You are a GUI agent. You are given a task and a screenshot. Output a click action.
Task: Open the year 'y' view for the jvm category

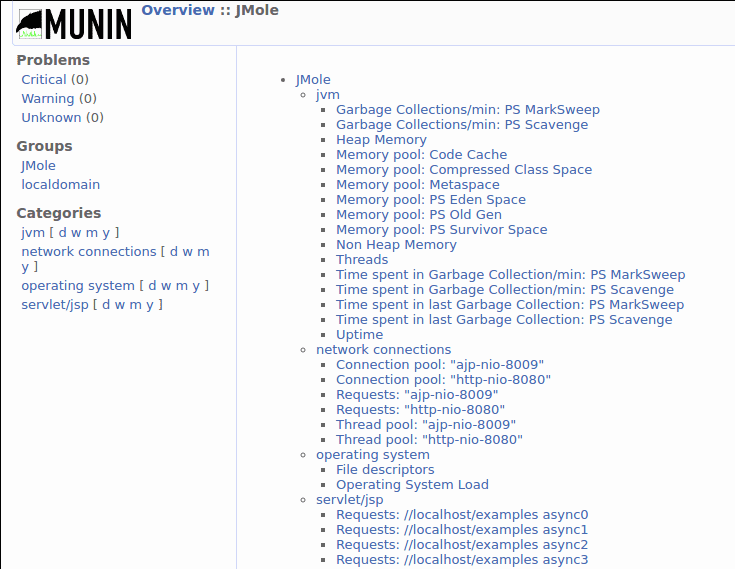tap(106, 233)
